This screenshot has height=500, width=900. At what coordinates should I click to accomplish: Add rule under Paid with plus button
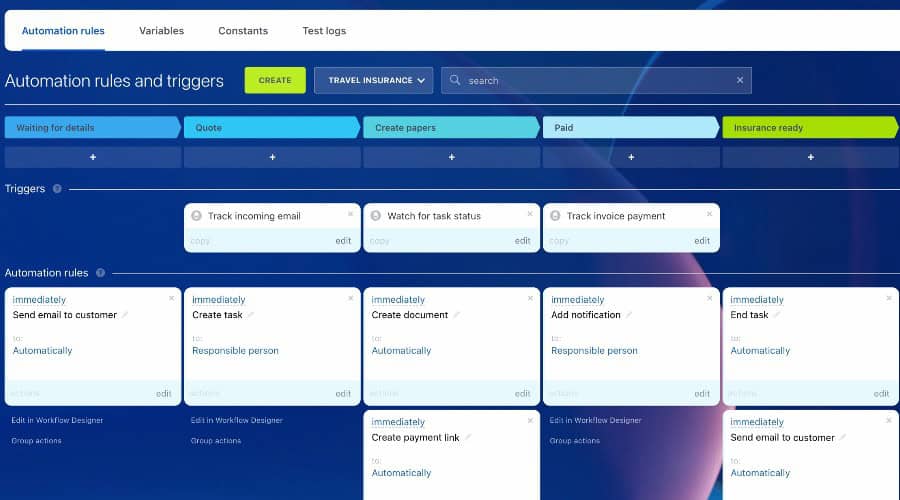click(x=631, y=157)
